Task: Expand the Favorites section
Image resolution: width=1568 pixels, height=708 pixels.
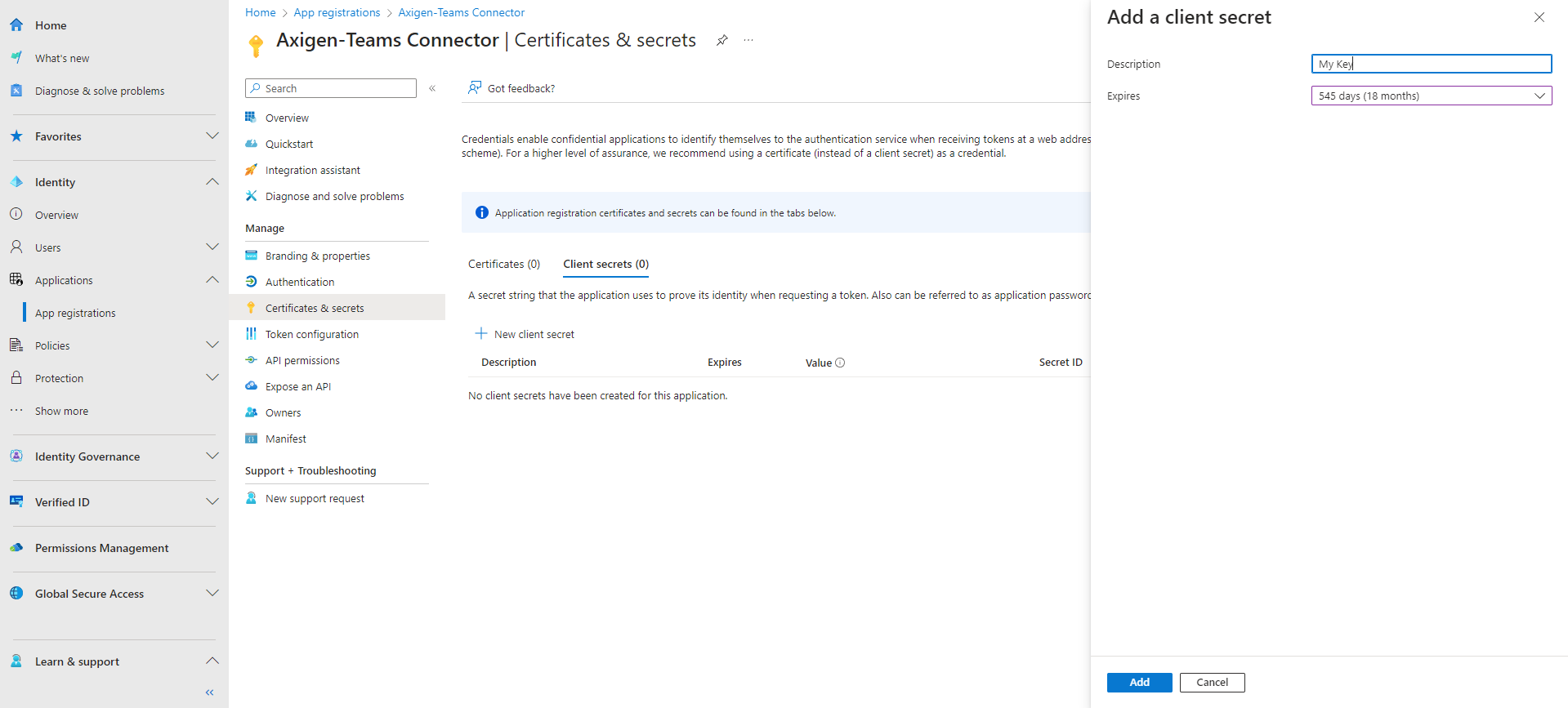Action: point(212,136)
